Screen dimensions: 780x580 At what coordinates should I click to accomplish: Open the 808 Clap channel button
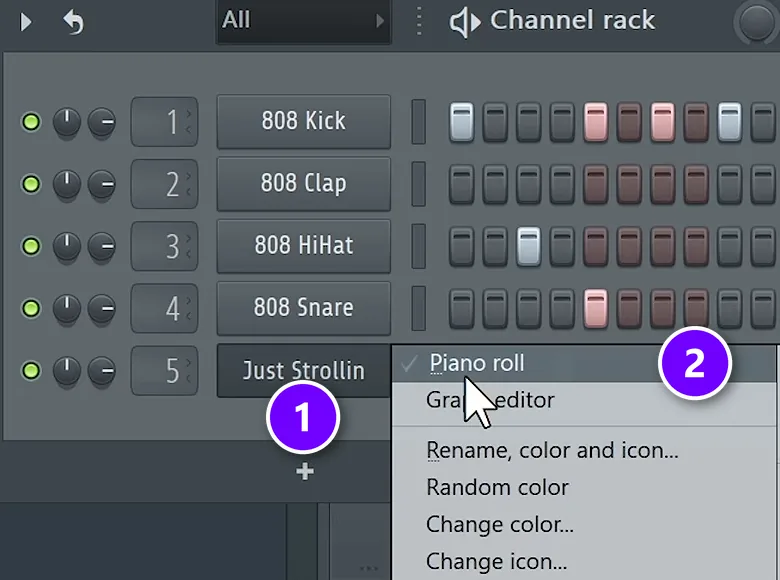point(303,184)
